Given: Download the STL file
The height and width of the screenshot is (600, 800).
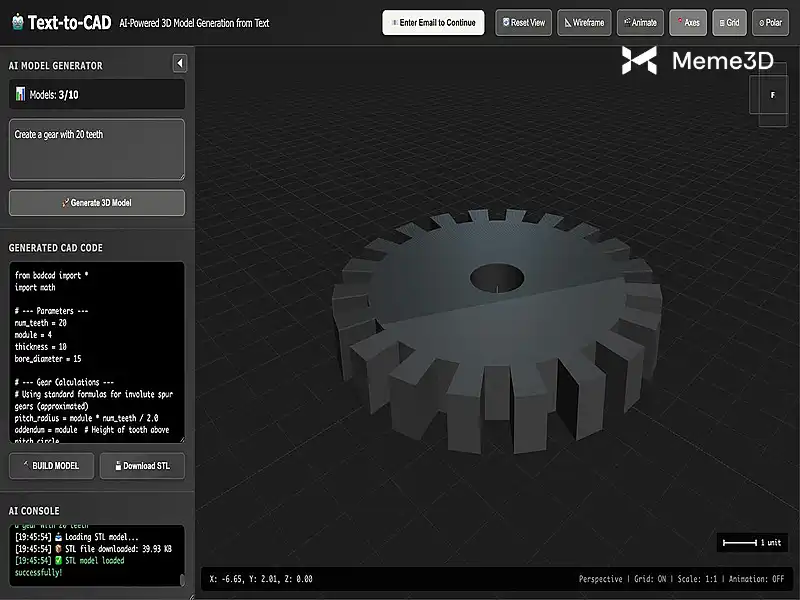Looking at the screenshot, I should pyautogui.click(x=142, y=466).
